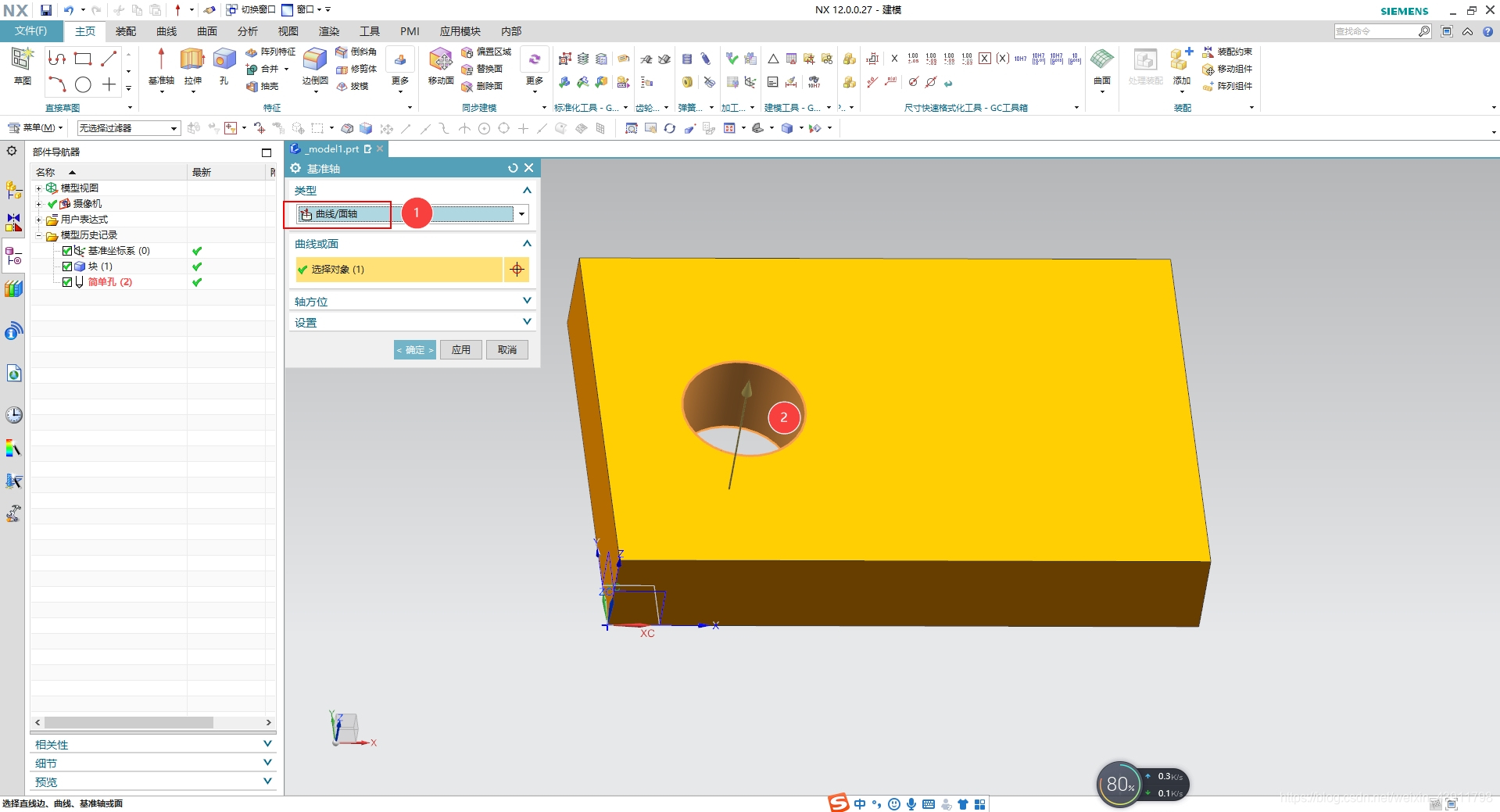The height and width of the screenshot is (812, 1500).
Task: Select the Shell (抽壳) tool
Action: coord(263,86)
